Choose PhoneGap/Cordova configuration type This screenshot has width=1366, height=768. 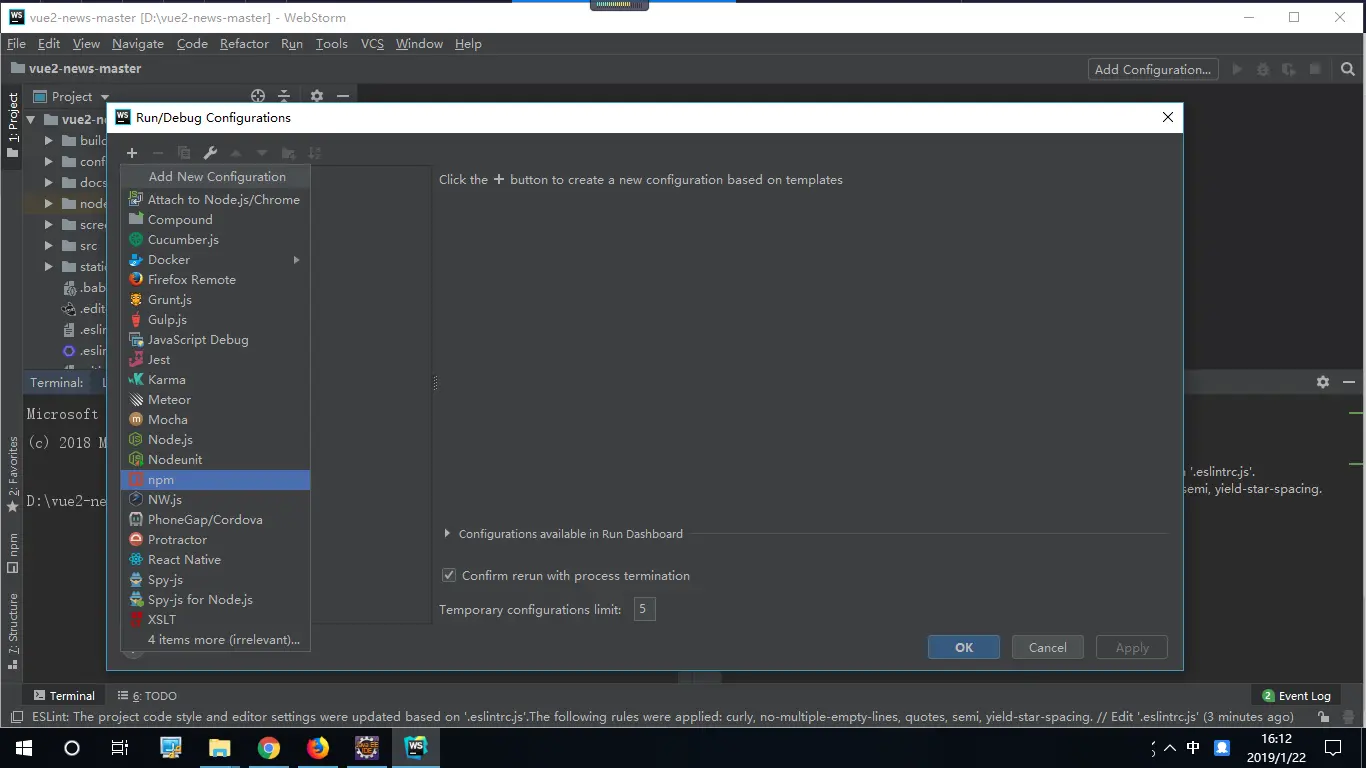tap(215, 519)
